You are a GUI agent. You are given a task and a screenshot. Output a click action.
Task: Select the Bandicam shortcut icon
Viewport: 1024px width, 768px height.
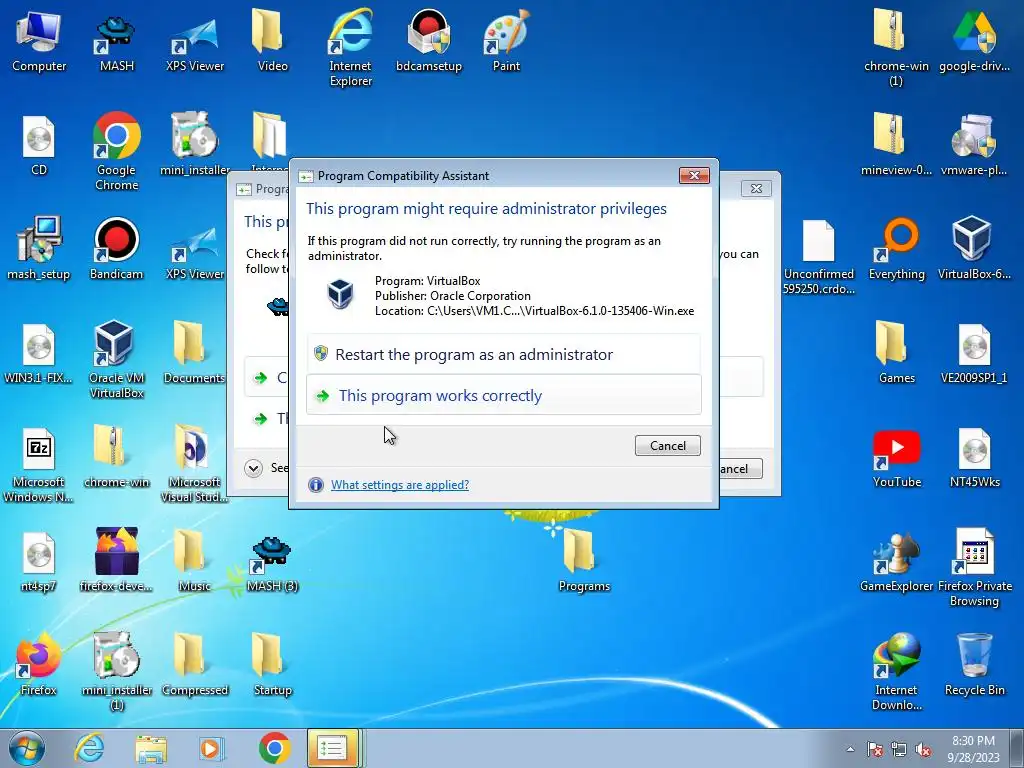tap(116, 249)
